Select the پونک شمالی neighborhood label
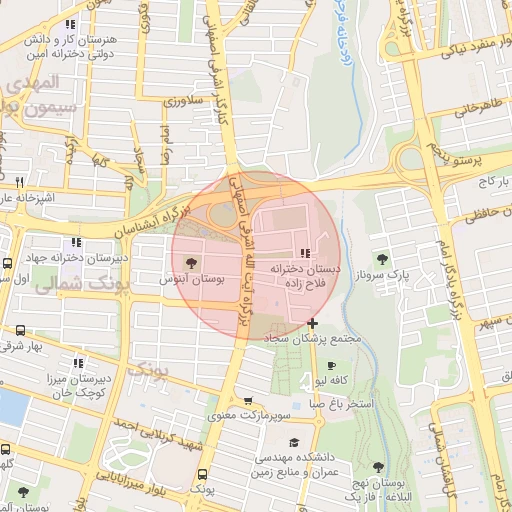The width and height of the screenshot is (512, 512). coord(82,286)
